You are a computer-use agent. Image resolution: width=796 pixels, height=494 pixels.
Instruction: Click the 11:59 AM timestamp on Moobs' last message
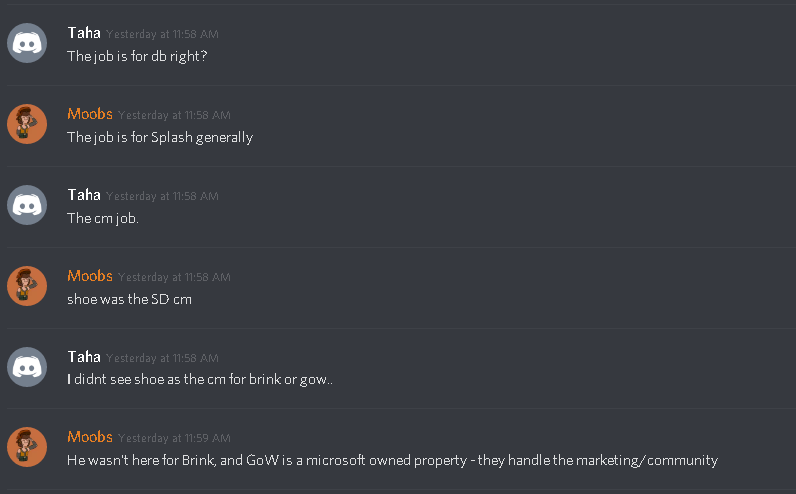[x=174, y=438]
